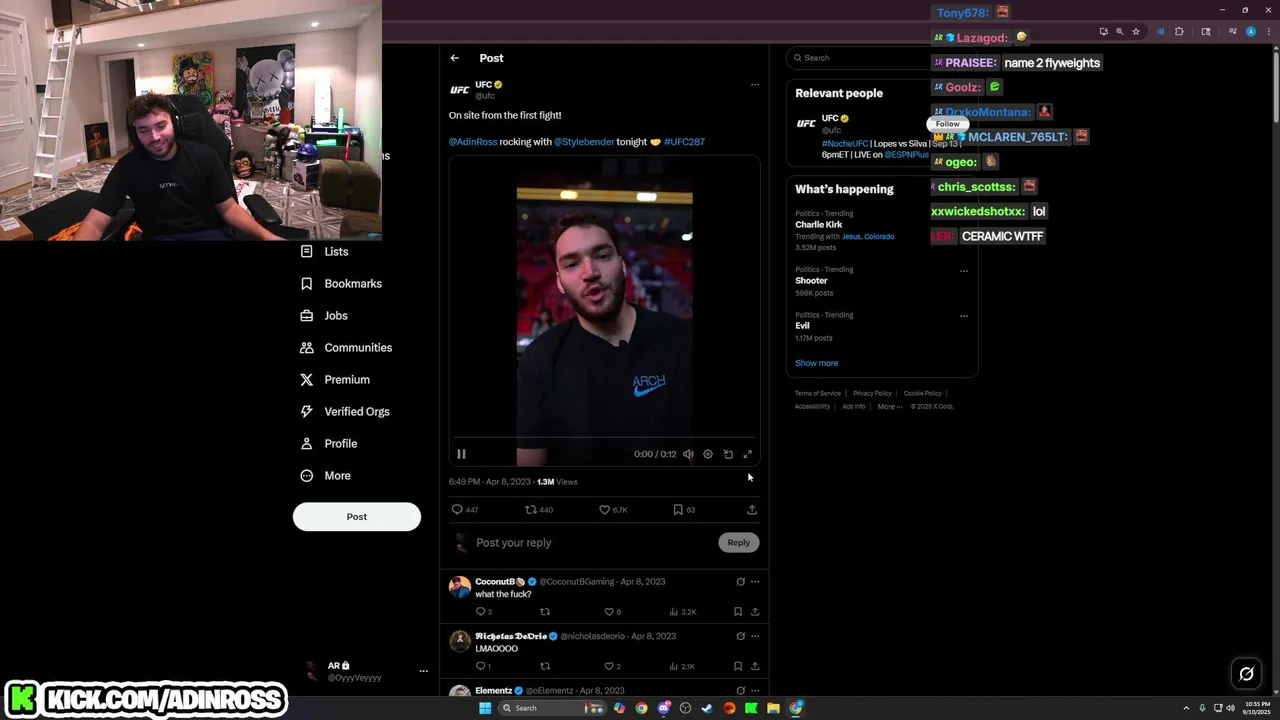Open Communities in the sidebar
The image size is (1280, 720).
[346, 348]
